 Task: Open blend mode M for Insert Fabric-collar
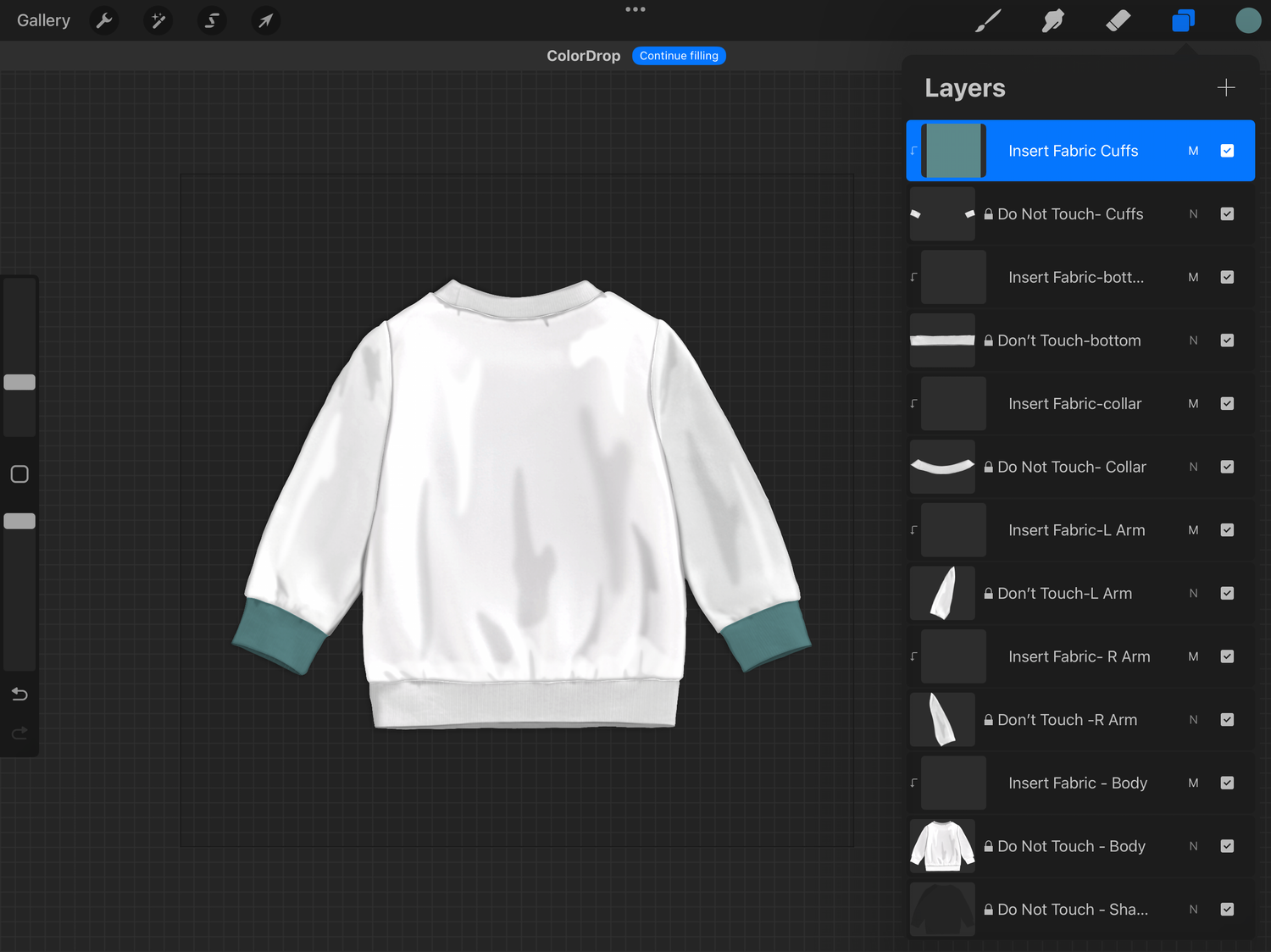pyautogui.click(x=1193, y=404)
